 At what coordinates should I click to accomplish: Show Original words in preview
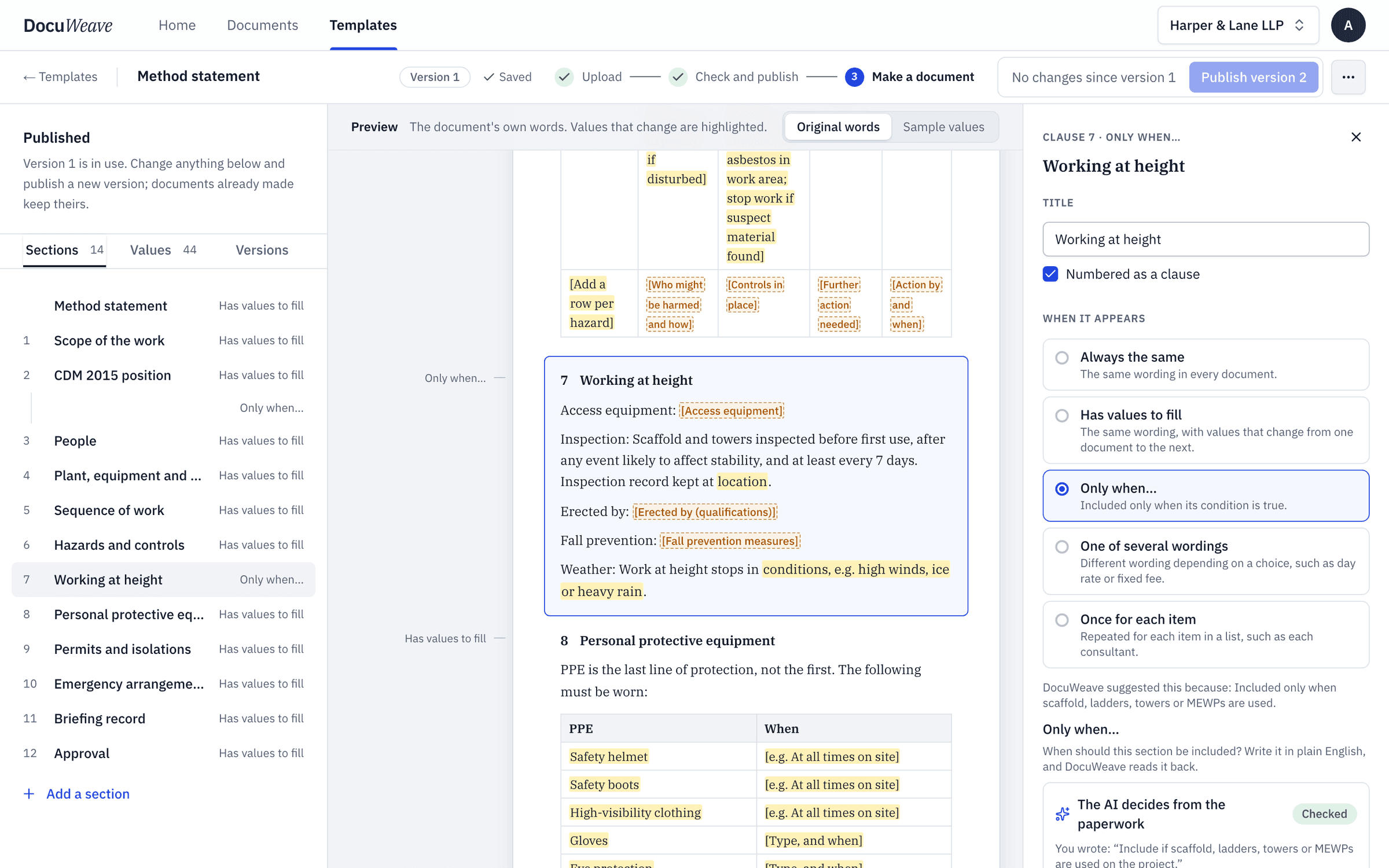[837, 127]
